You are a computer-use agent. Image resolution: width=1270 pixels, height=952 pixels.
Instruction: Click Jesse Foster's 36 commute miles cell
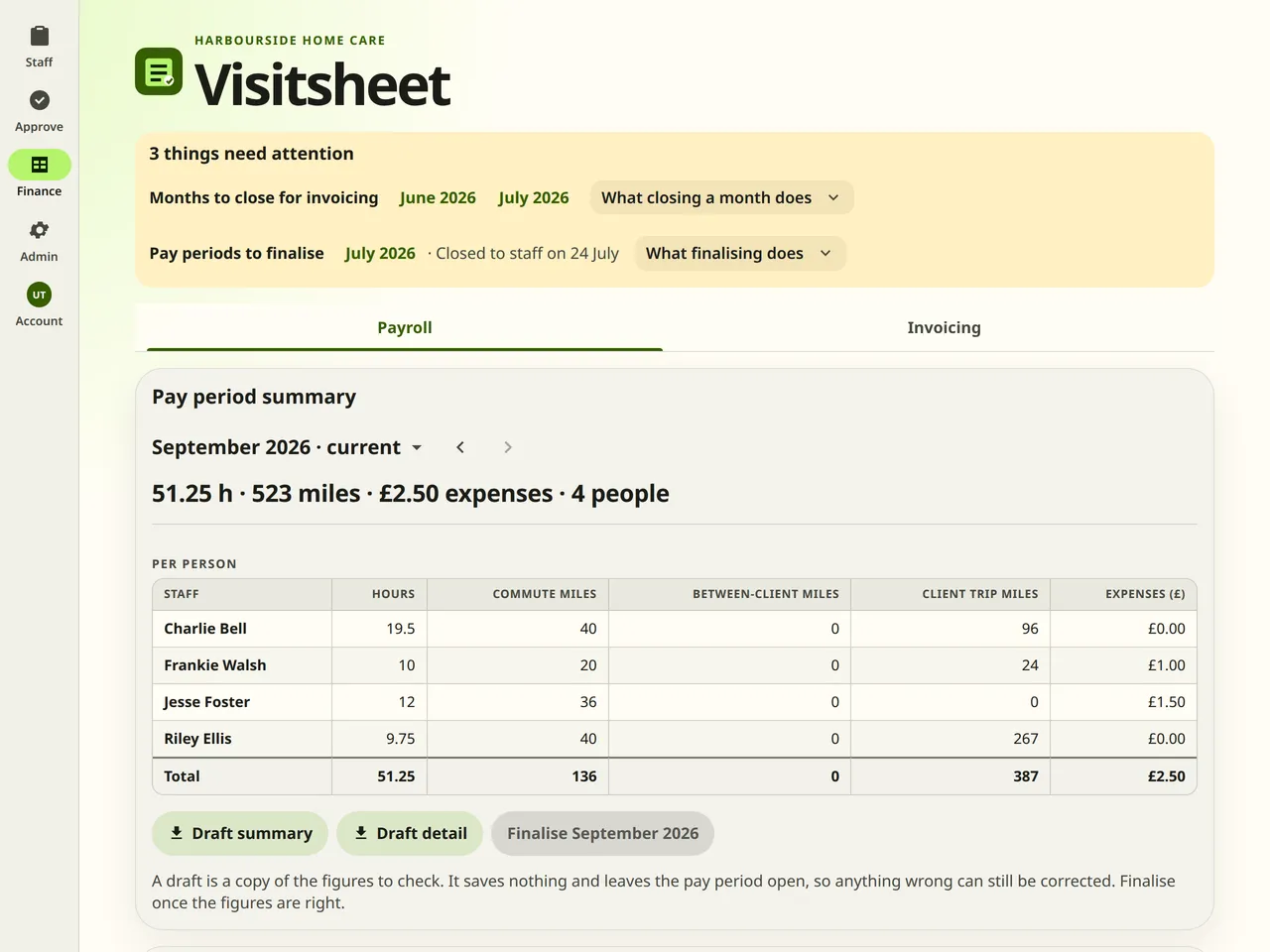pos(518,702)
